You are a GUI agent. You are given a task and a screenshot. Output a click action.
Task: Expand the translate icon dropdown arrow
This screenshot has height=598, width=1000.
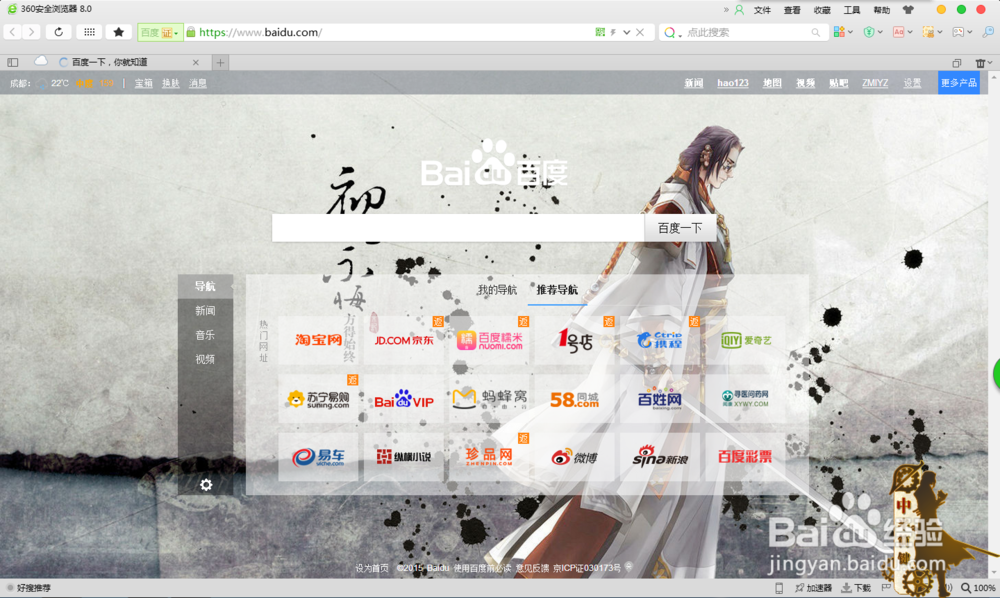910,32
